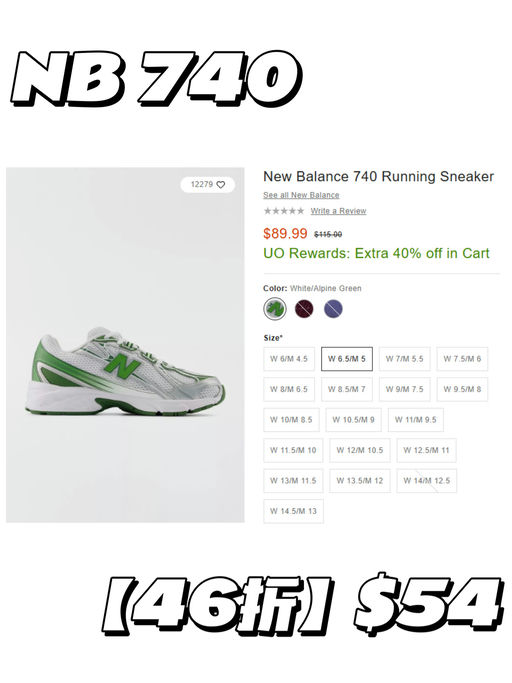Click the star rating icons

tap(284, 211)
